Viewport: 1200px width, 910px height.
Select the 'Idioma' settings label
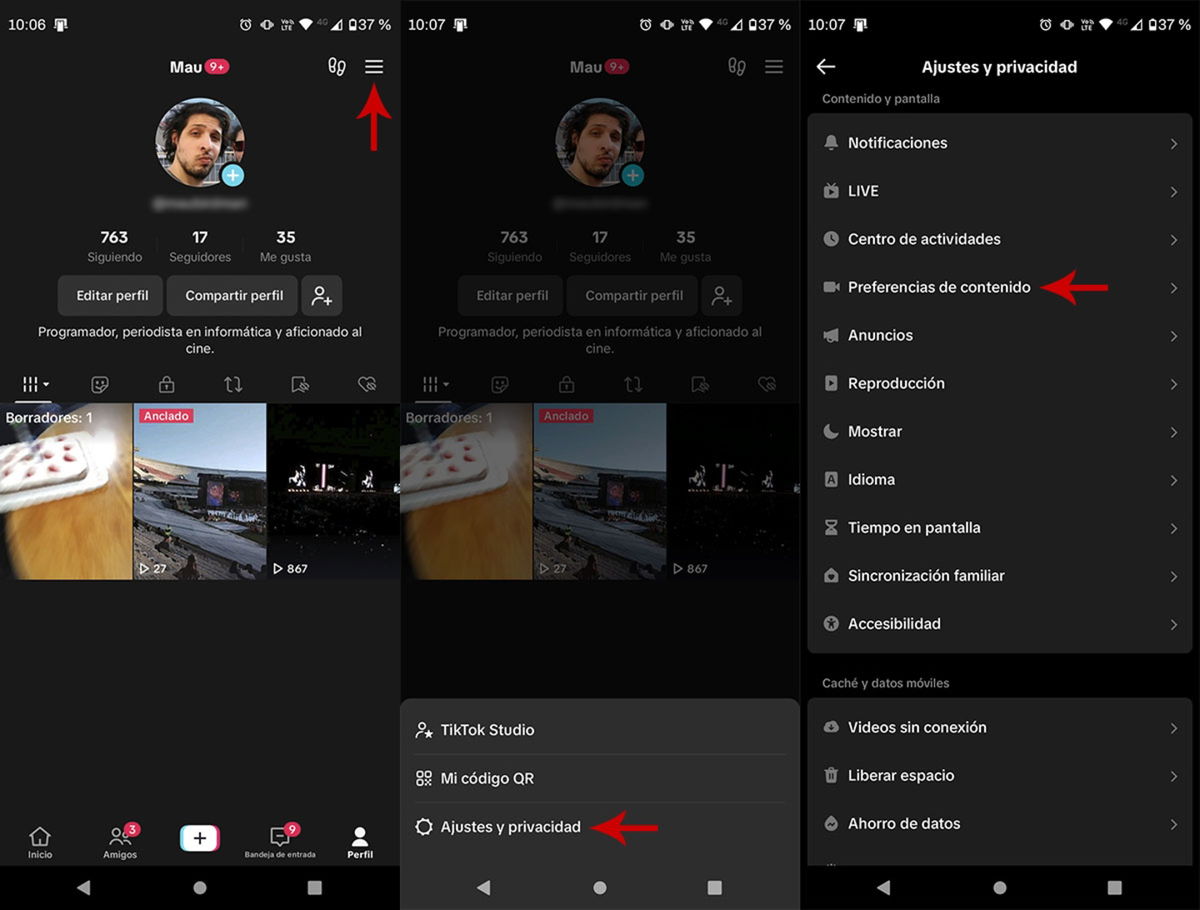tap(871, 480)
